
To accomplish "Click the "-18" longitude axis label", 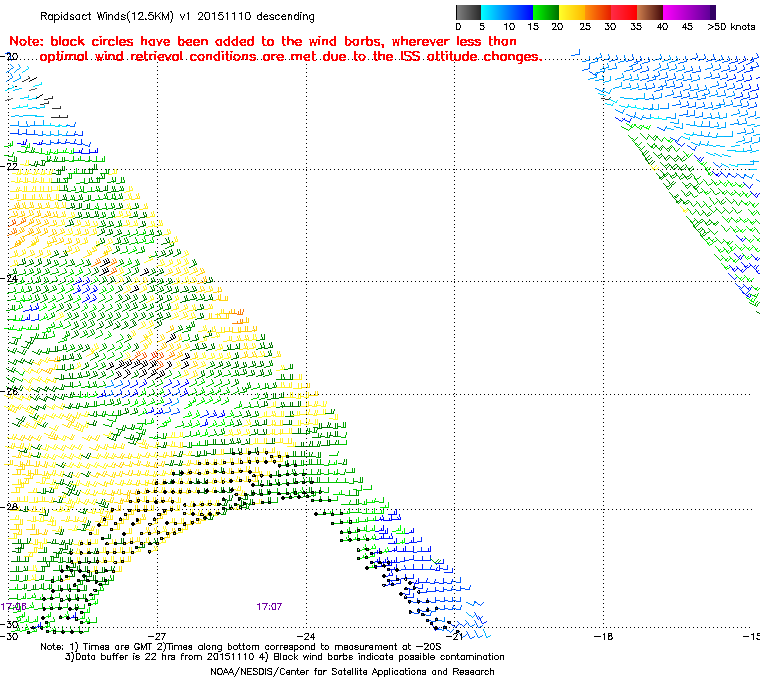I will (603, 636).
